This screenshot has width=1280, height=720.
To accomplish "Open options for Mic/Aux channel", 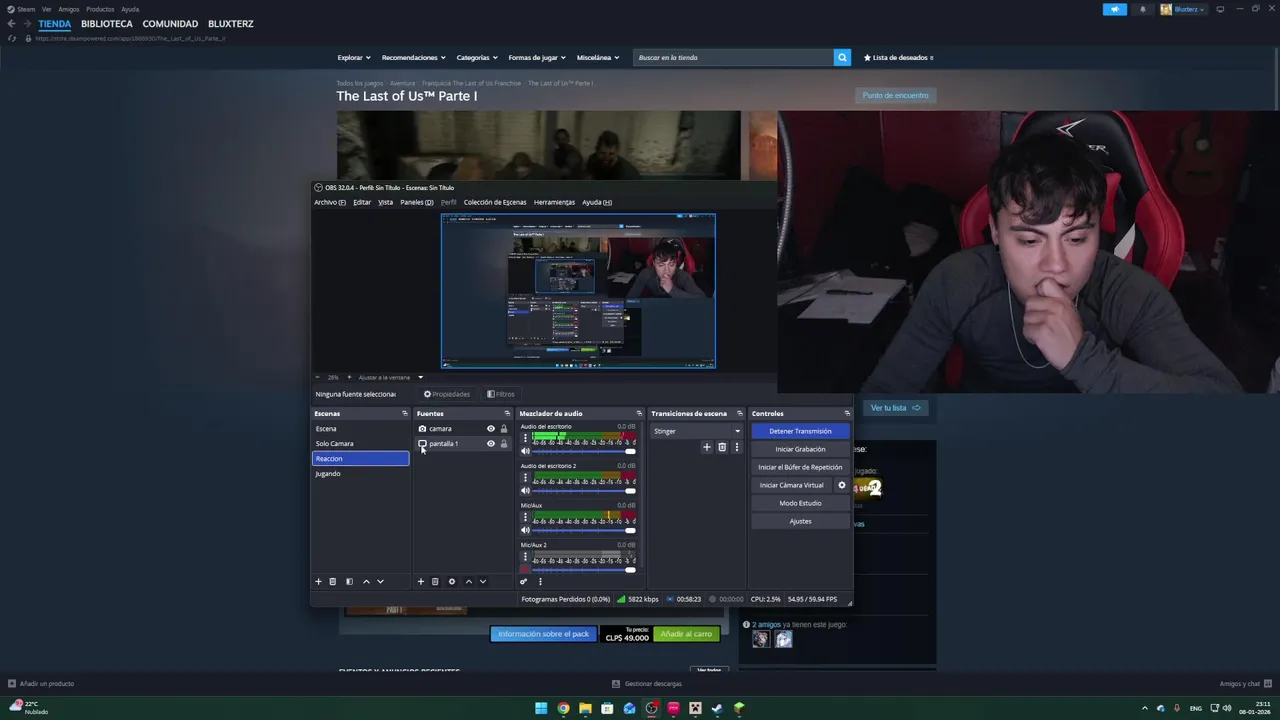I will tap(525, 517).
